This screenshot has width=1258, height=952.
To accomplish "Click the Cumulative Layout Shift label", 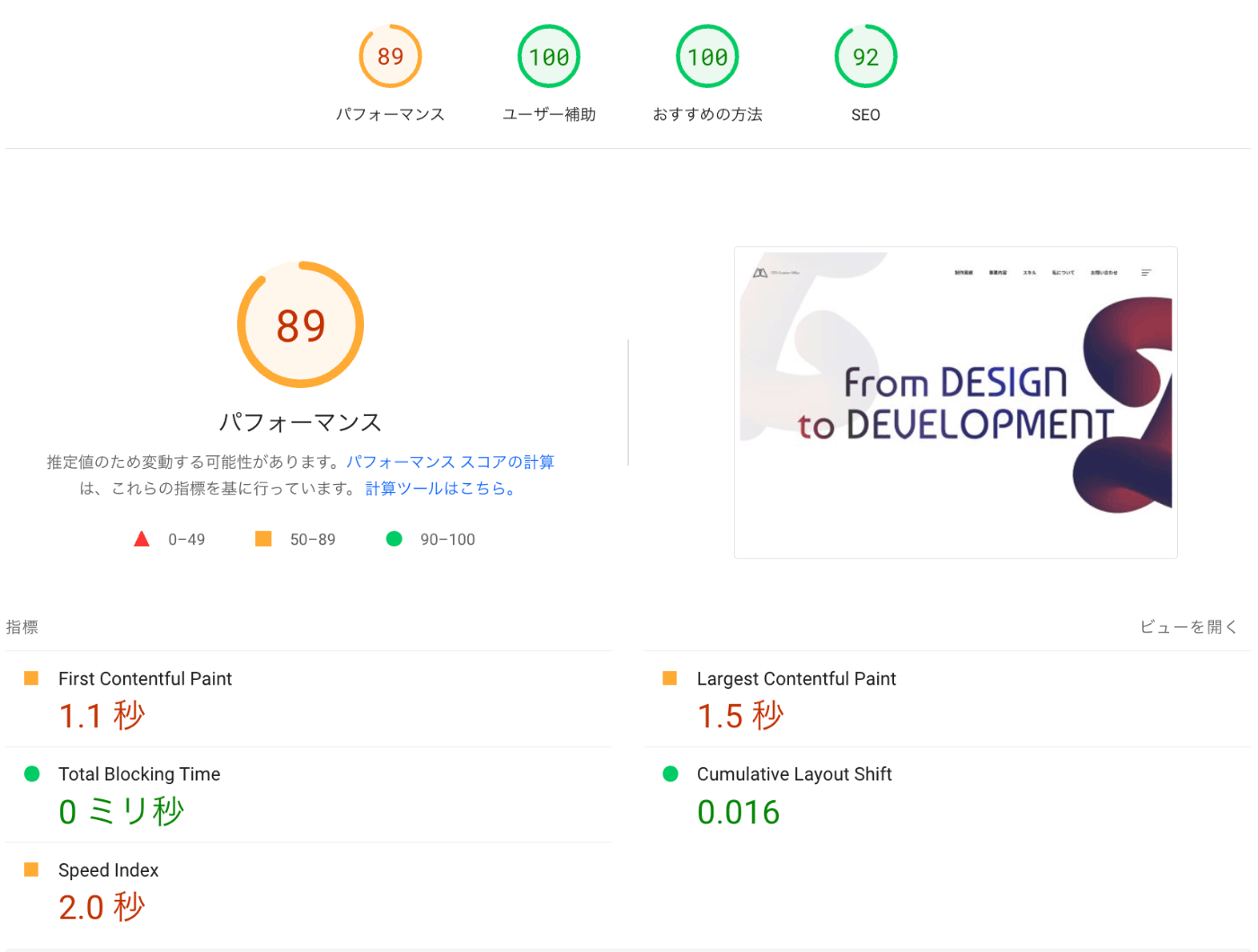I will coord(794,774).
